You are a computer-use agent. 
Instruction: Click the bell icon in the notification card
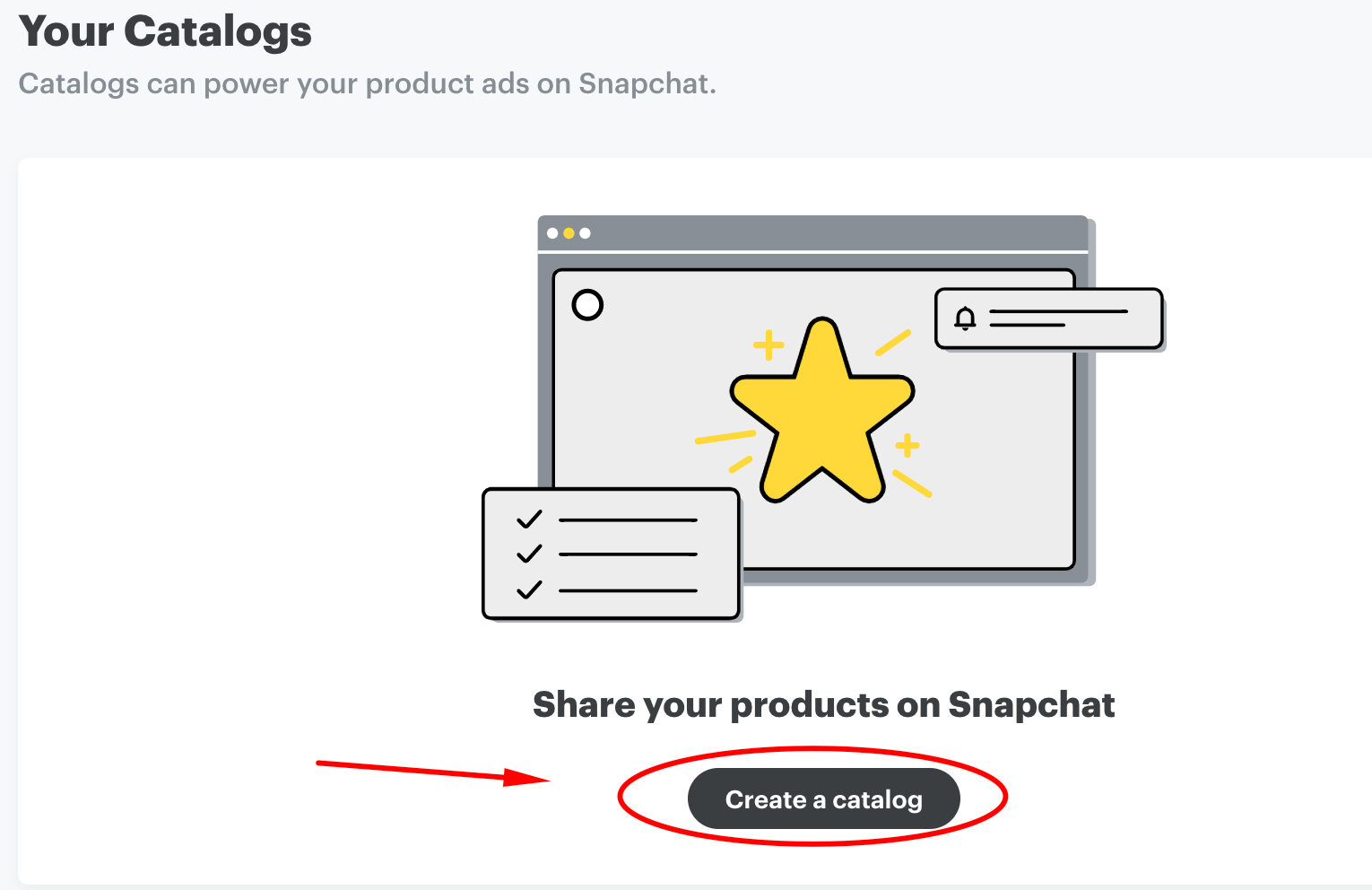coord(965,318)
